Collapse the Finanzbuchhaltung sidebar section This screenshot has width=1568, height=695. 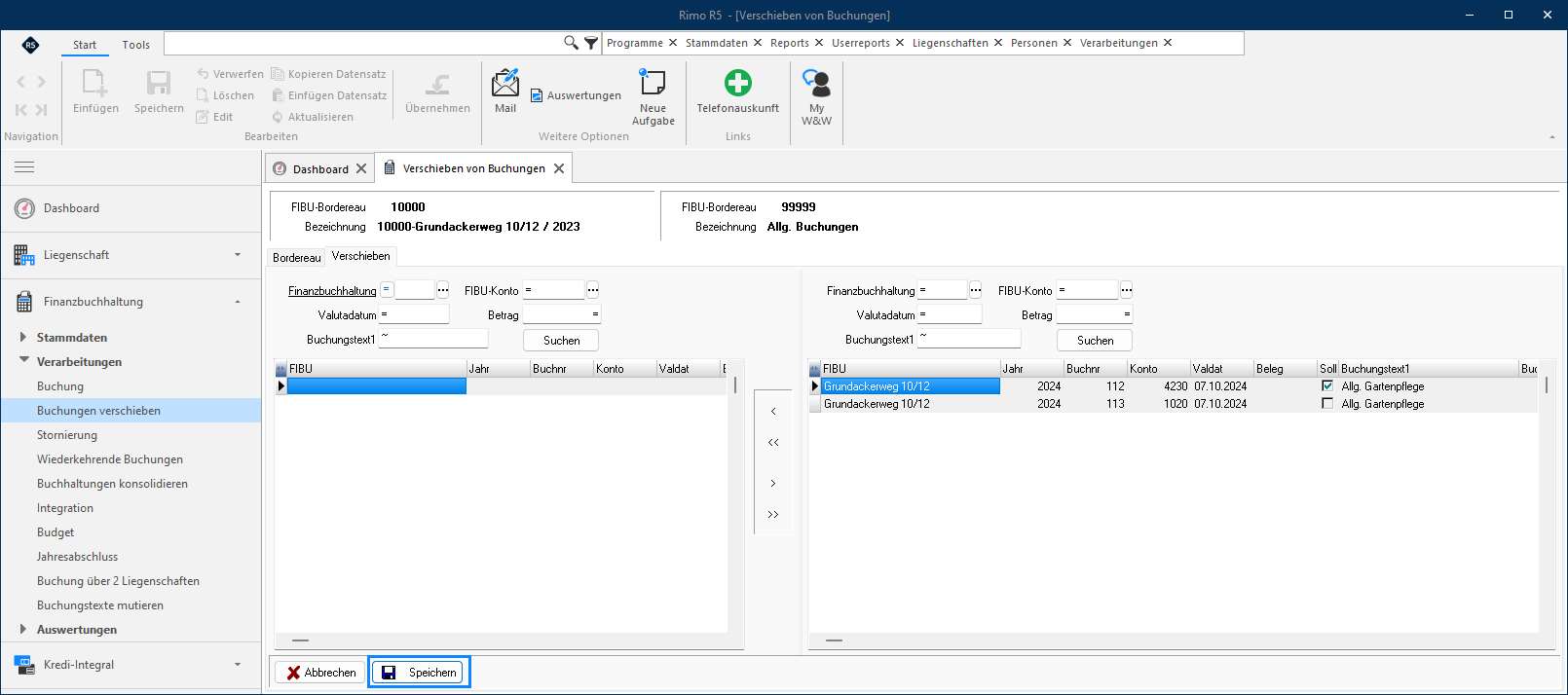(x=238, y=302)
